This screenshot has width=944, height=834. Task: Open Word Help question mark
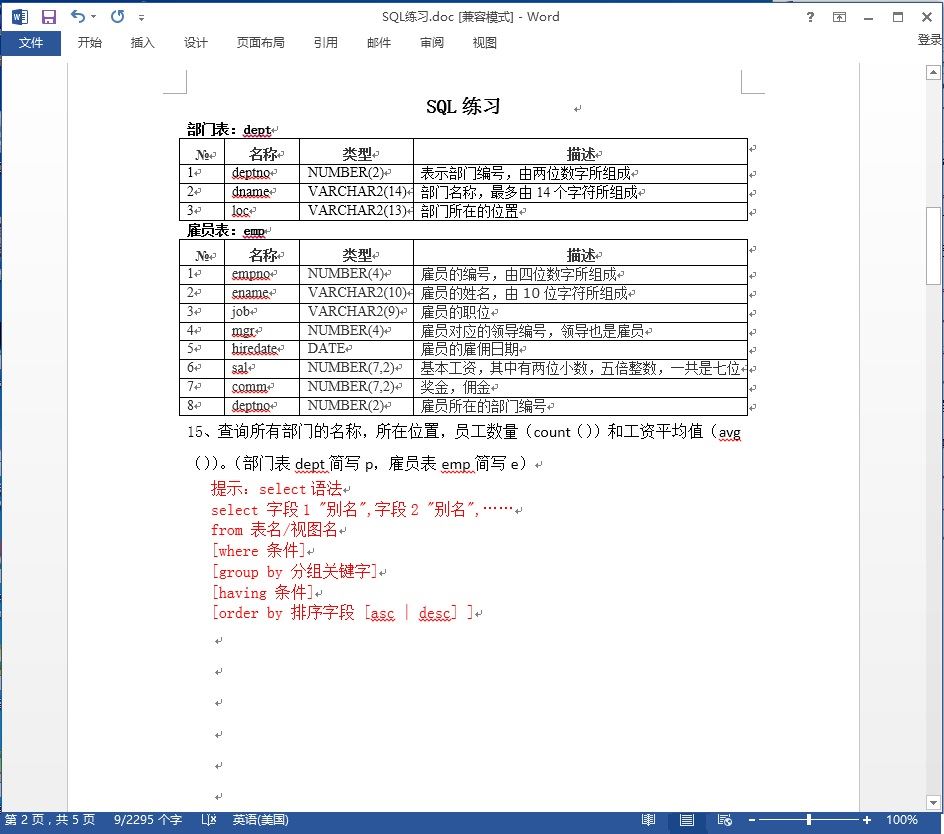(810, 17)
